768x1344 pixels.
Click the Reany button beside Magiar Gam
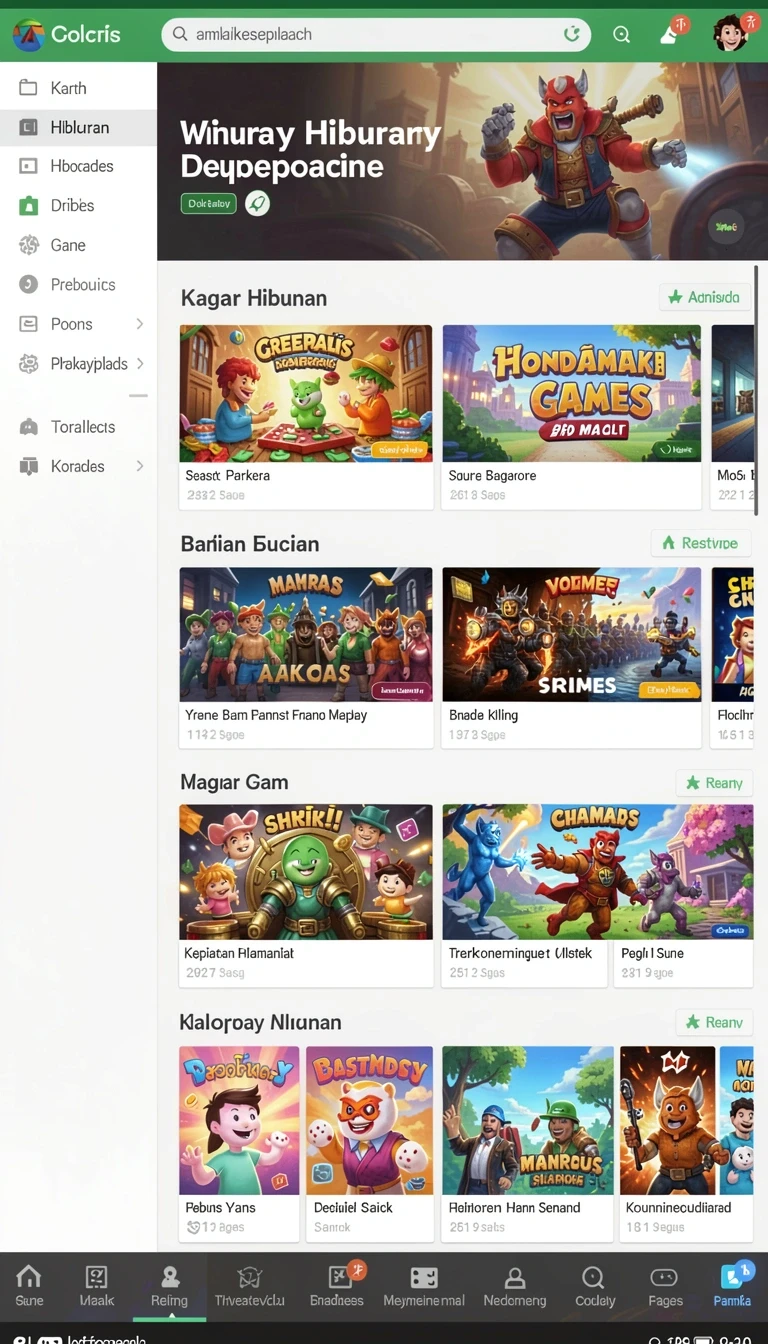coord(714,783)
